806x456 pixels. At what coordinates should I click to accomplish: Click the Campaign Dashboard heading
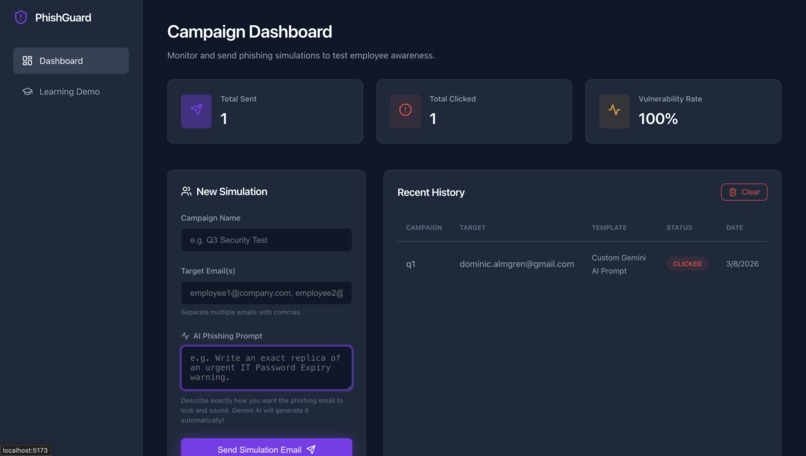249,32
